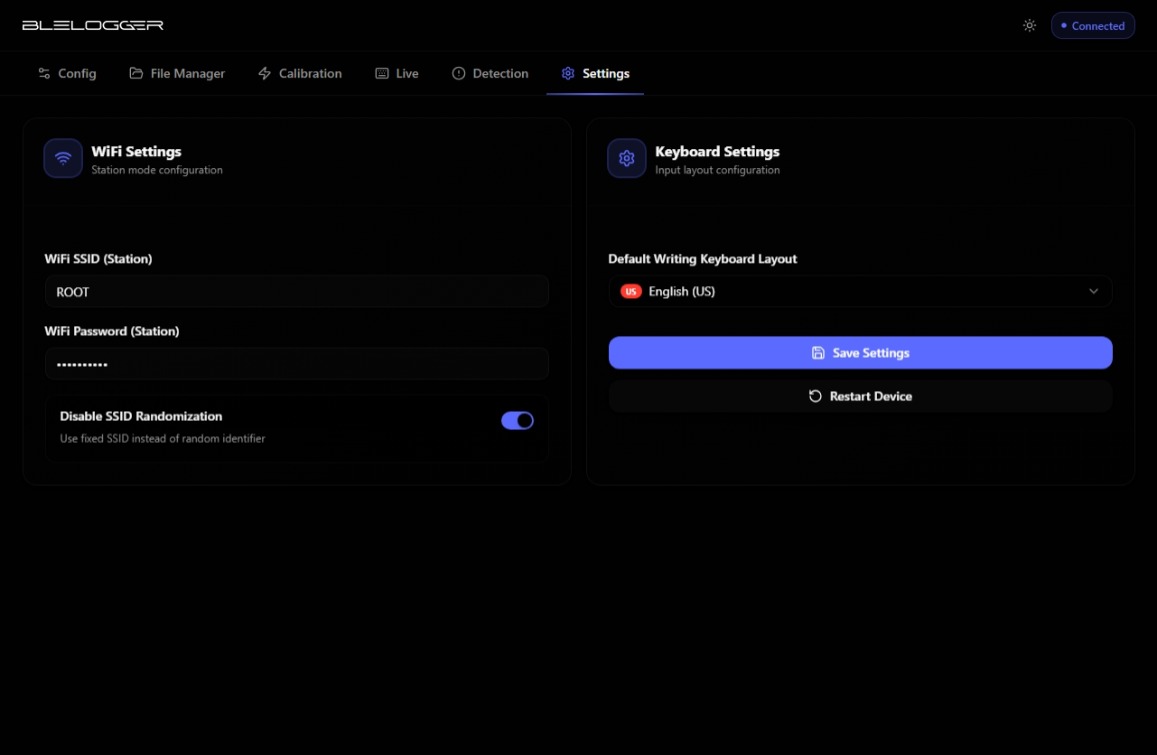1157x755 pixels.
Task: Click the WiFi SSID input field
Action: 296,292
